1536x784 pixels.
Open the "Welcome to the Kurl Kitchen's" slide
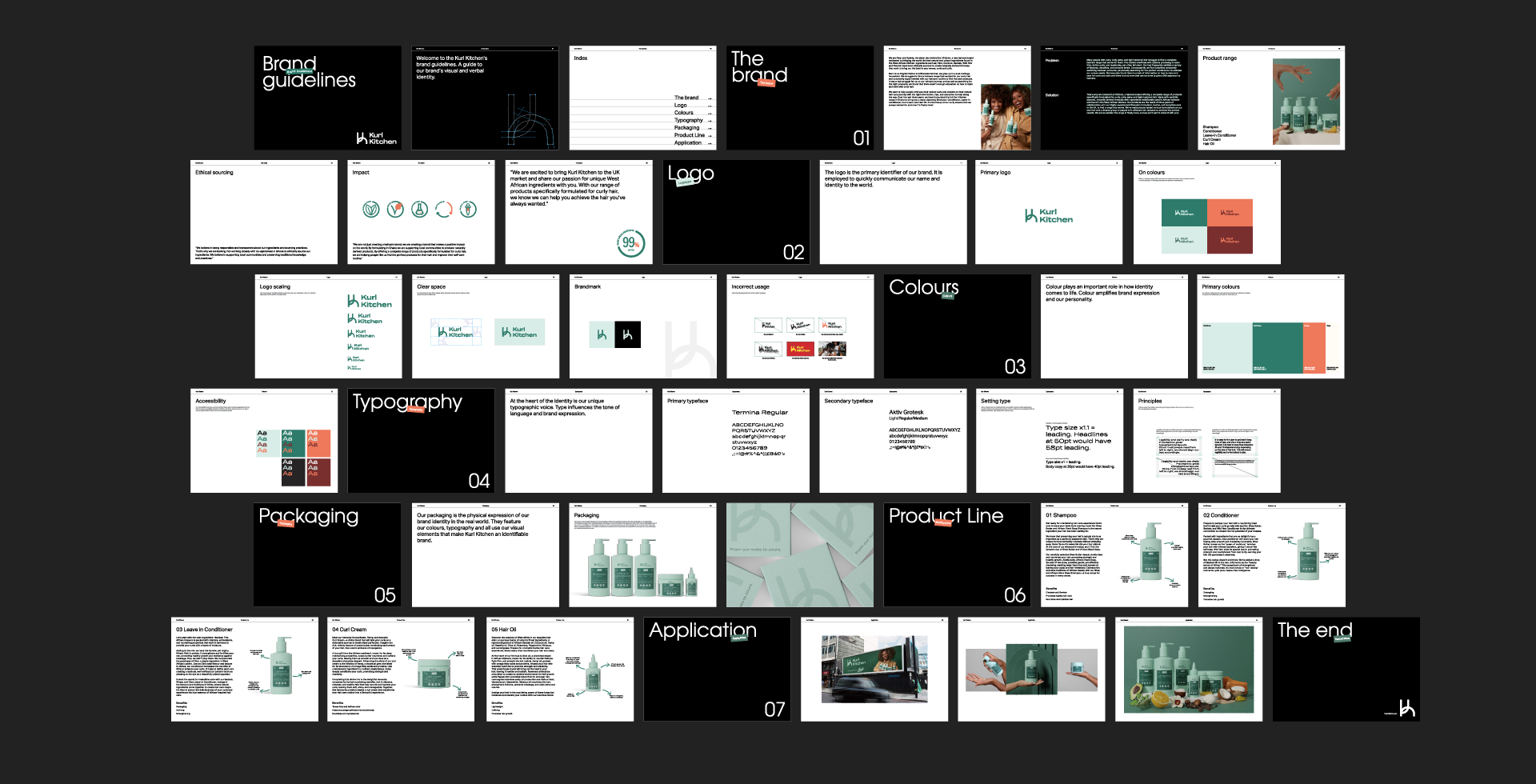486,98
